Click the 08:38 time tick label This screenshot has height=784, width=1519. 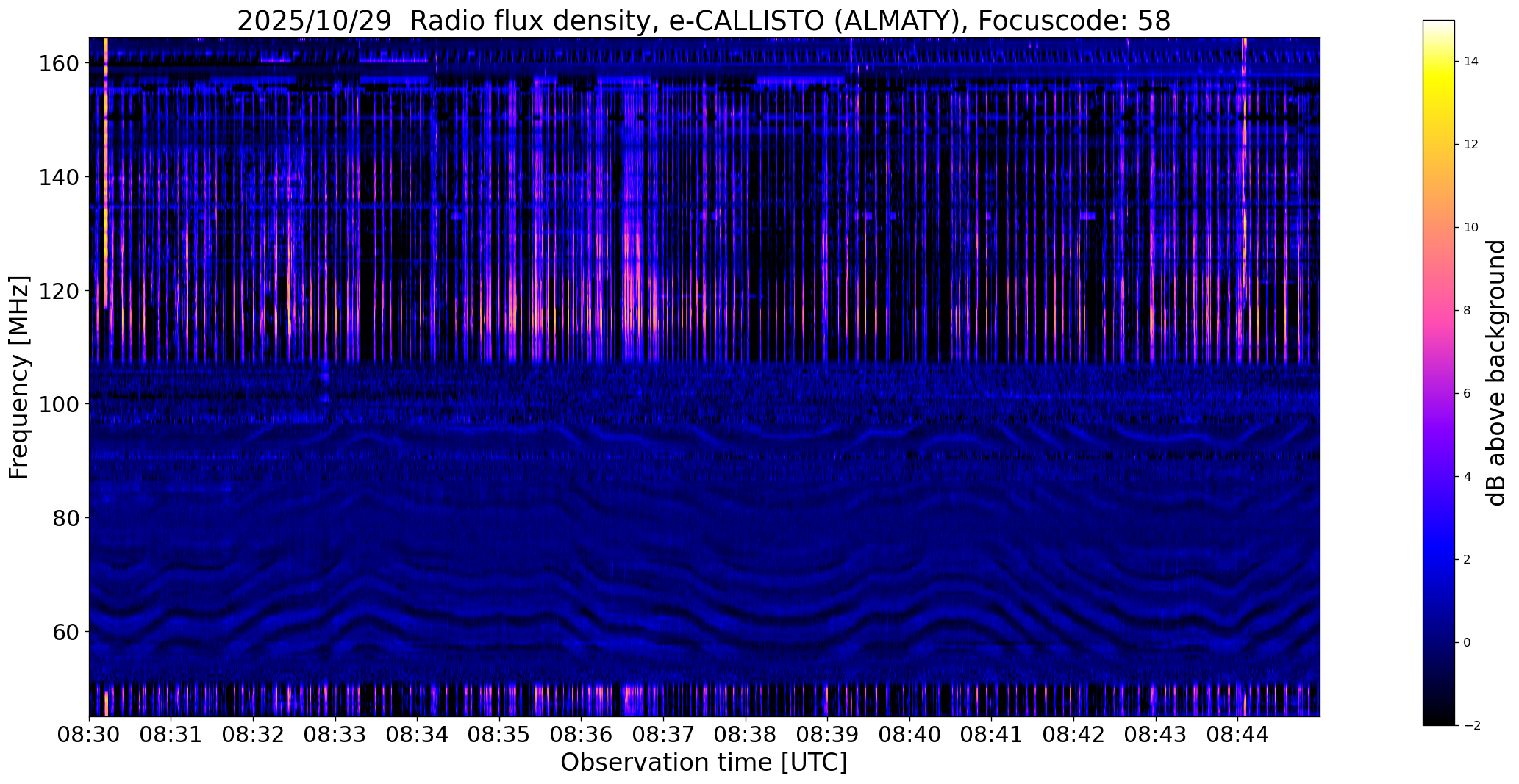(x=746, y=736)
